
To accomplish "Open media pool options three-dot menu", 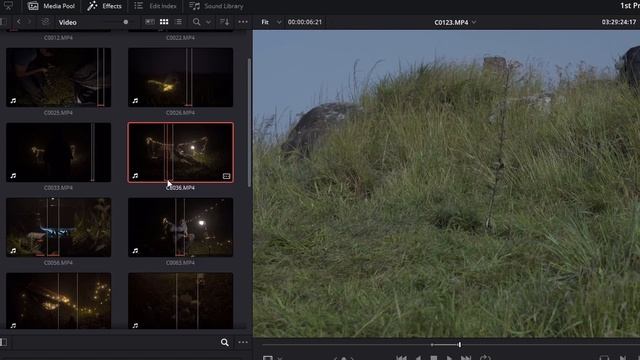I will click(x=243, y=22).
